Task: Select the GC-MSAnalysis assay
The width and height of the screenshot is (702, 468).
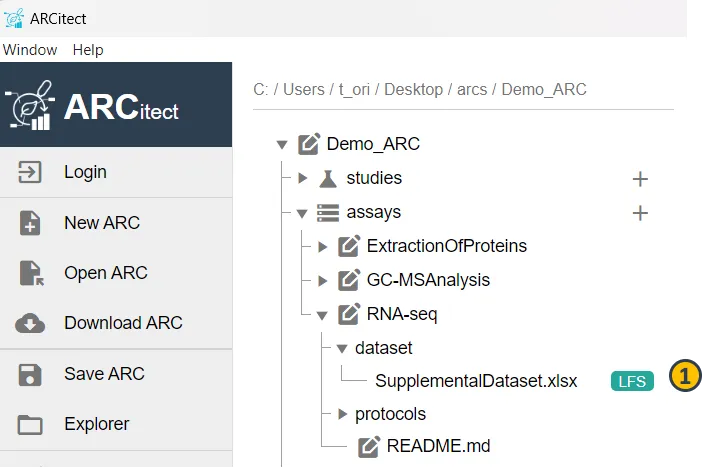Action: click(428, 280)
